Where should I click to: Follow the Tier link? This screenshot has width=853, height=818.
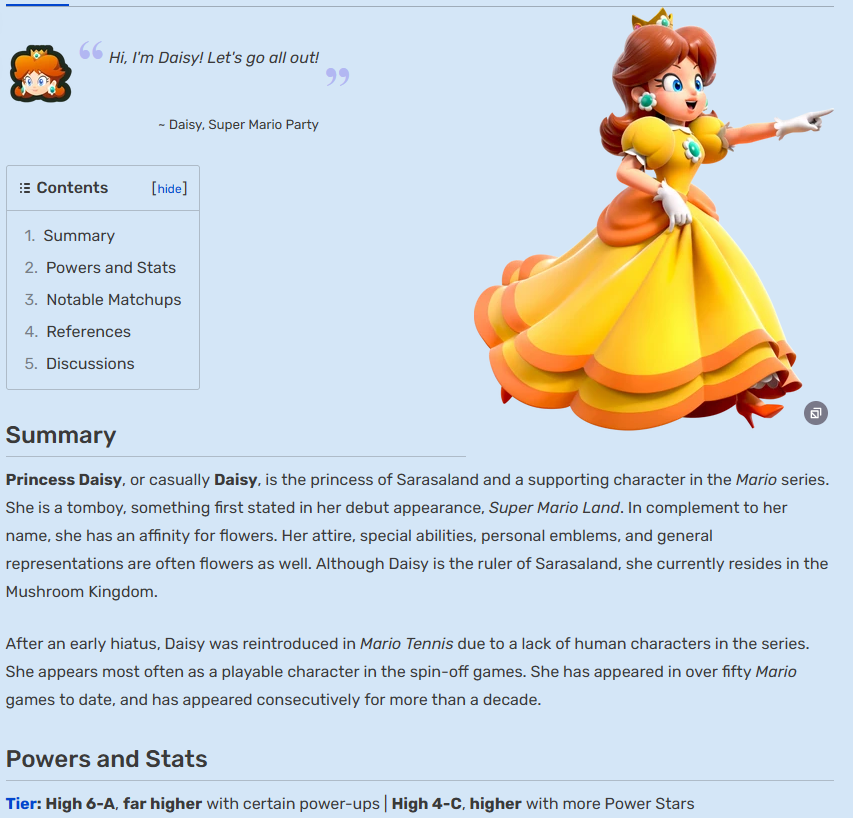[23, 803]
